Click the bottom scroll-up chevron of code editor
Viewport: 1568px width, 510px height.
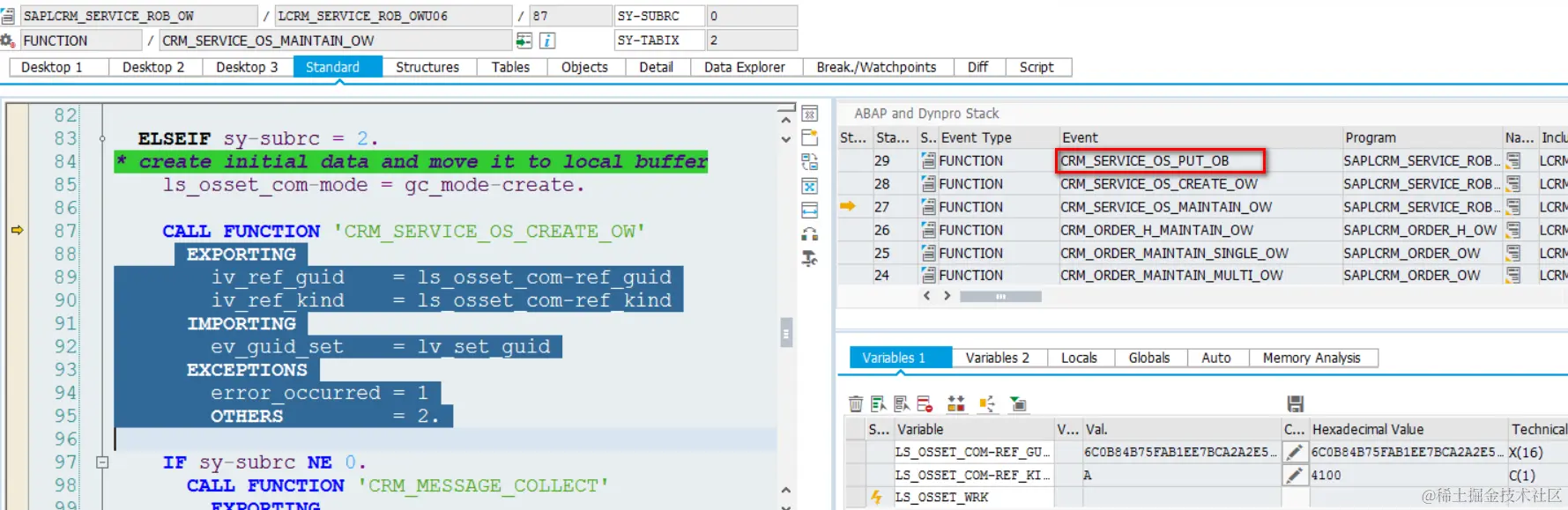(786, 490)
